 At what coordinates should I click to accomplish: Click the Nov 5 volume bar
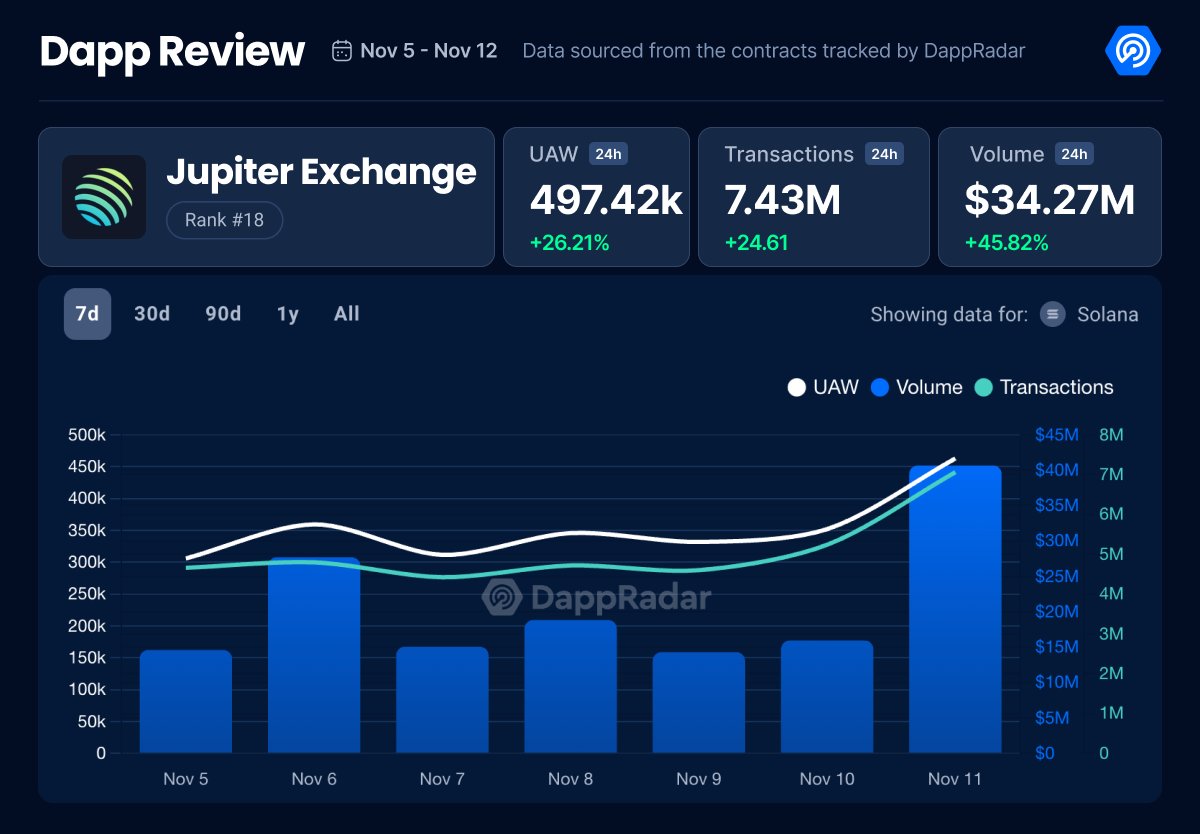pos(186,701)
